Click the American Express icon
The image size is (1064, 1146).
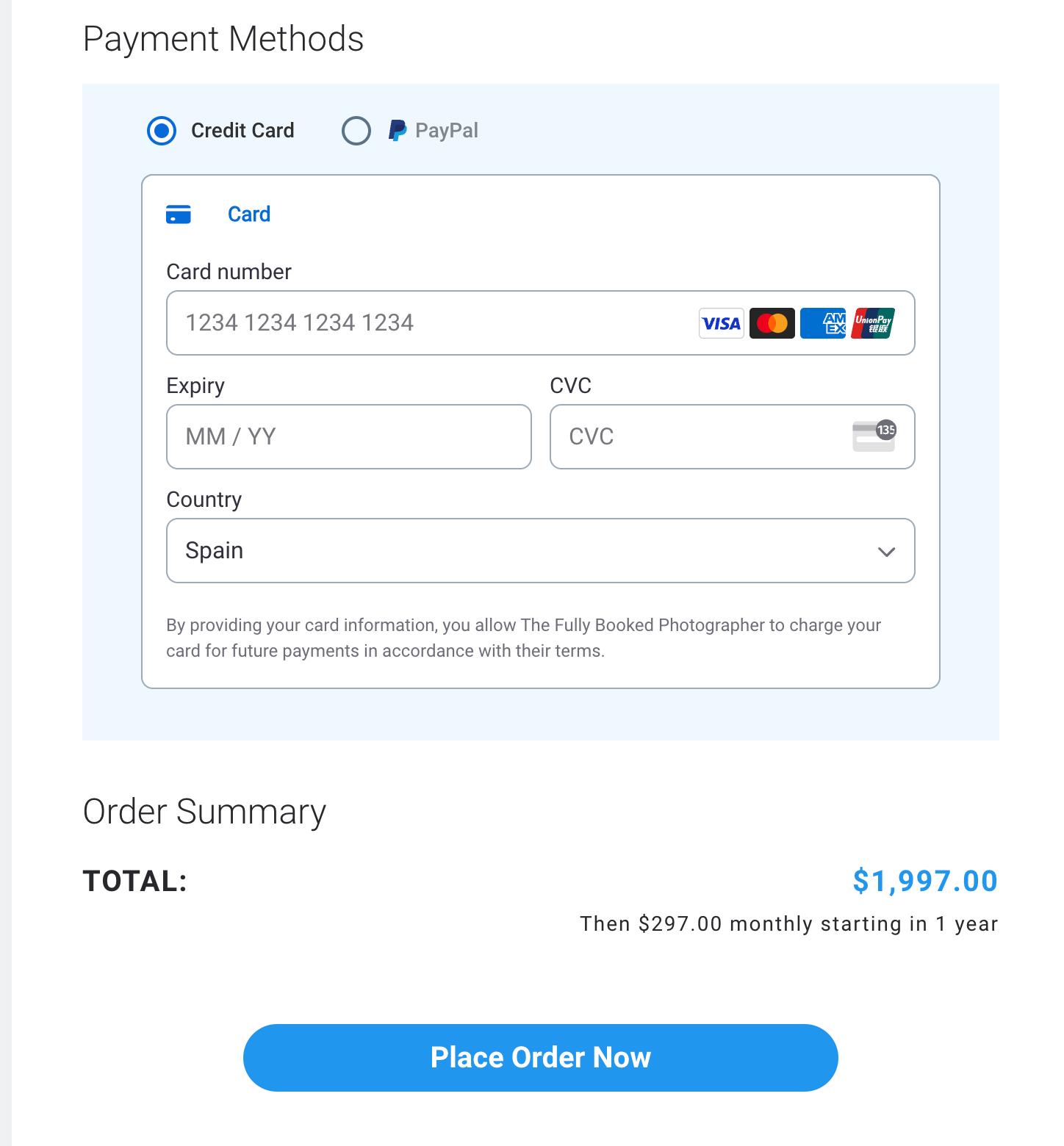(822, 323)
